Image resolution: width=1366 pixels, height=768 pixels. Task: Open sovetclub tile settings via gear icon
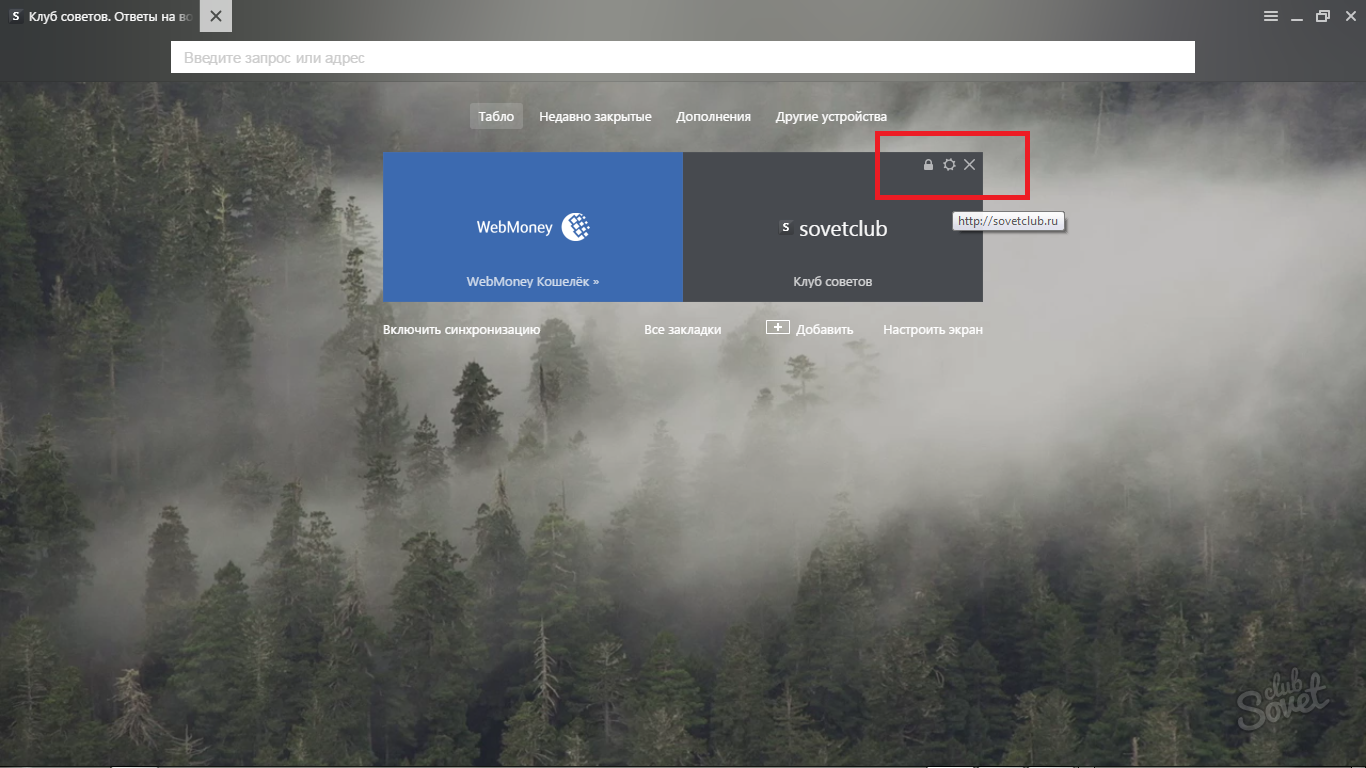click(949, 165)
